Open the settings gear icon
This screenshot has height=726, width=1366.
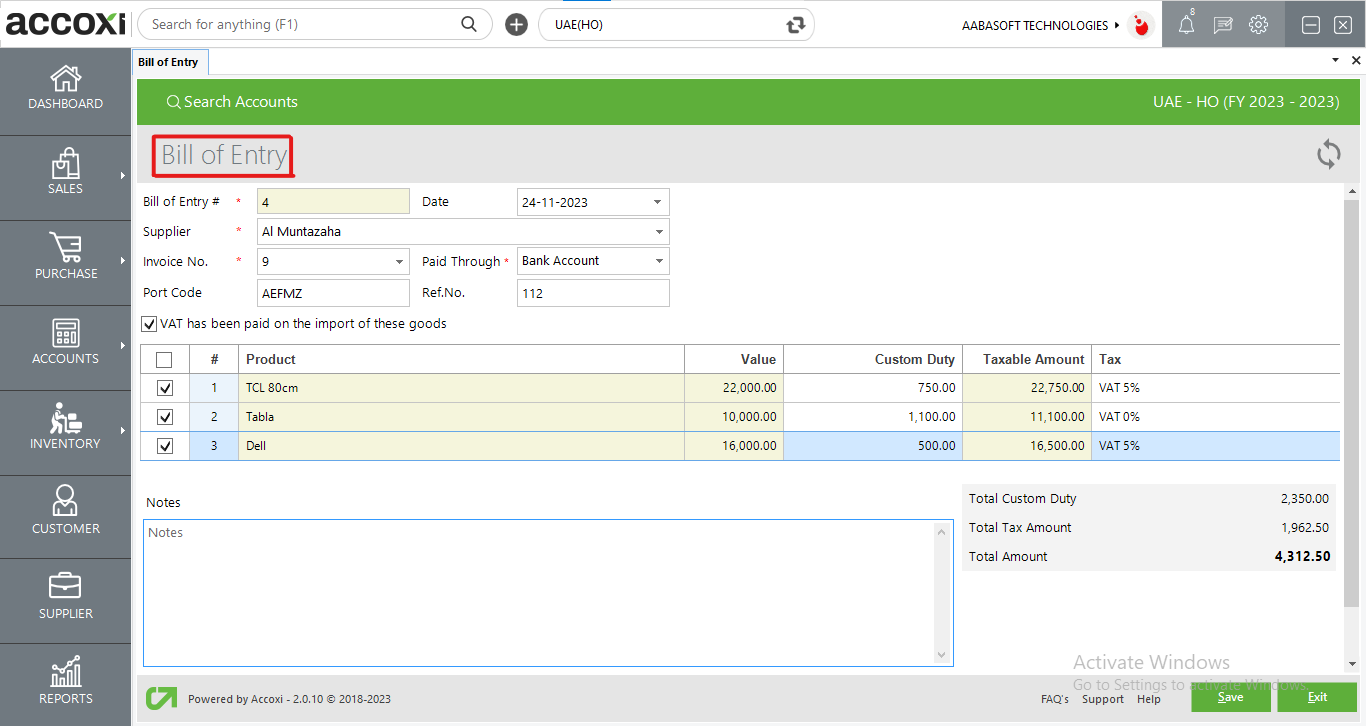(x=1258, y=26)
